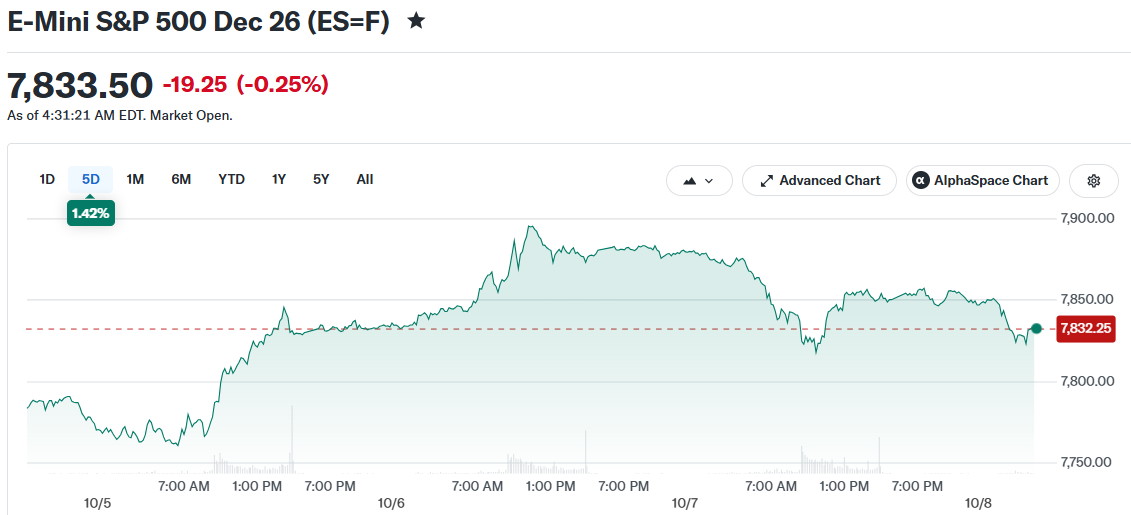Click the E-Mini S&P 500 Dec 26 title
1131x515 pixels.
[198, 22]
